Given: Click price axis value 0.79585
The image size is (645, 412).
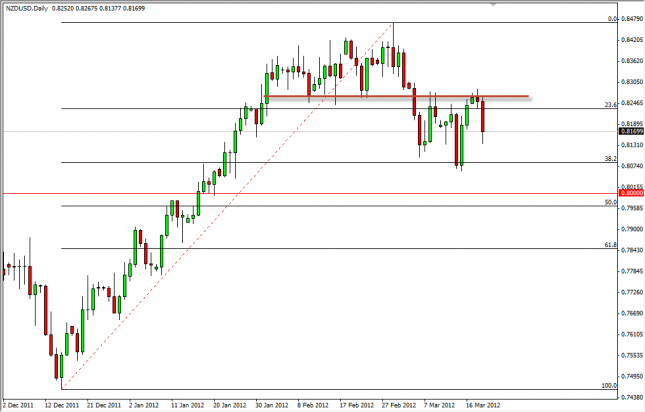Looking at the screenshot, I should (x=632, y=208).
